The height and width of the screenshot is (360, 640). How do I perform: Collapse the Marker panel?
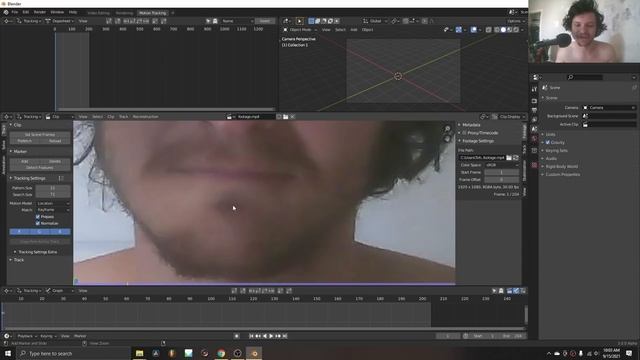[11, 151]
